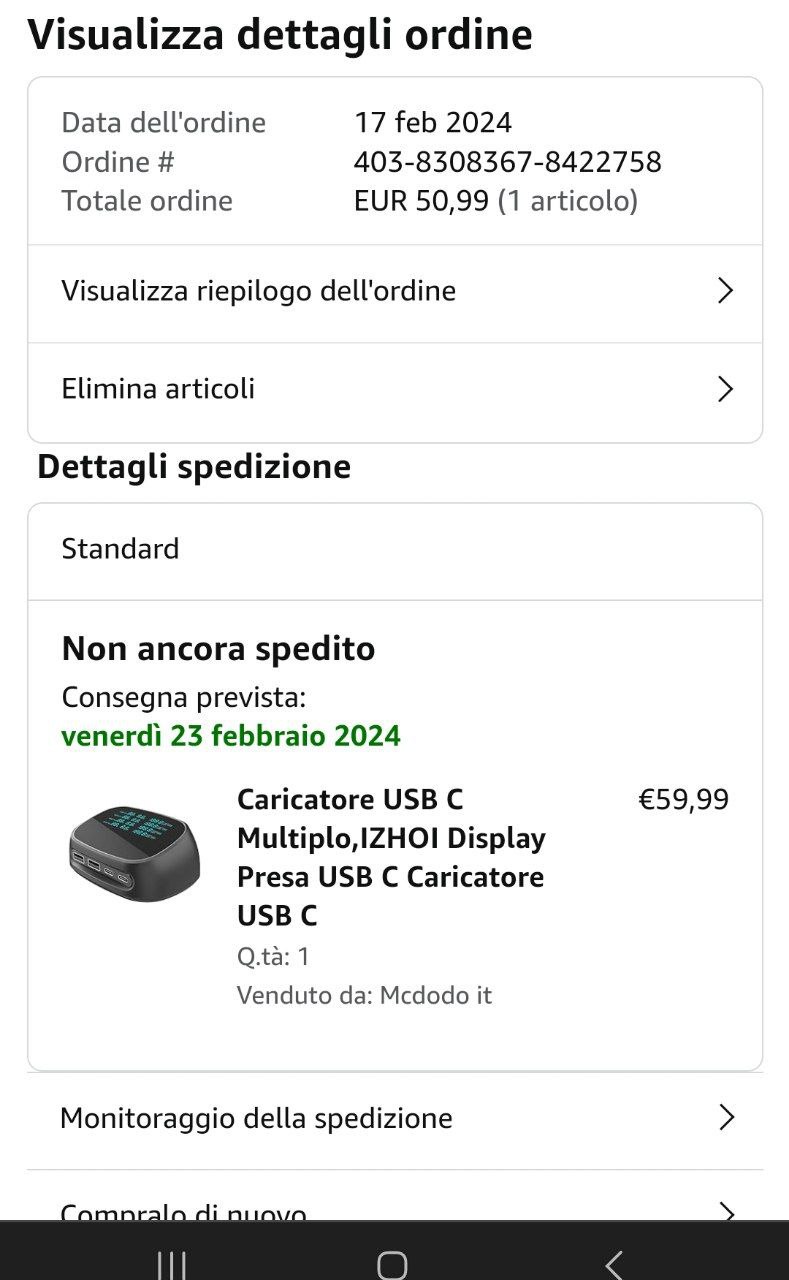Open Monitoraggio della spedizione
The image size is (789, 1280).
click(x=256, y=1118)
